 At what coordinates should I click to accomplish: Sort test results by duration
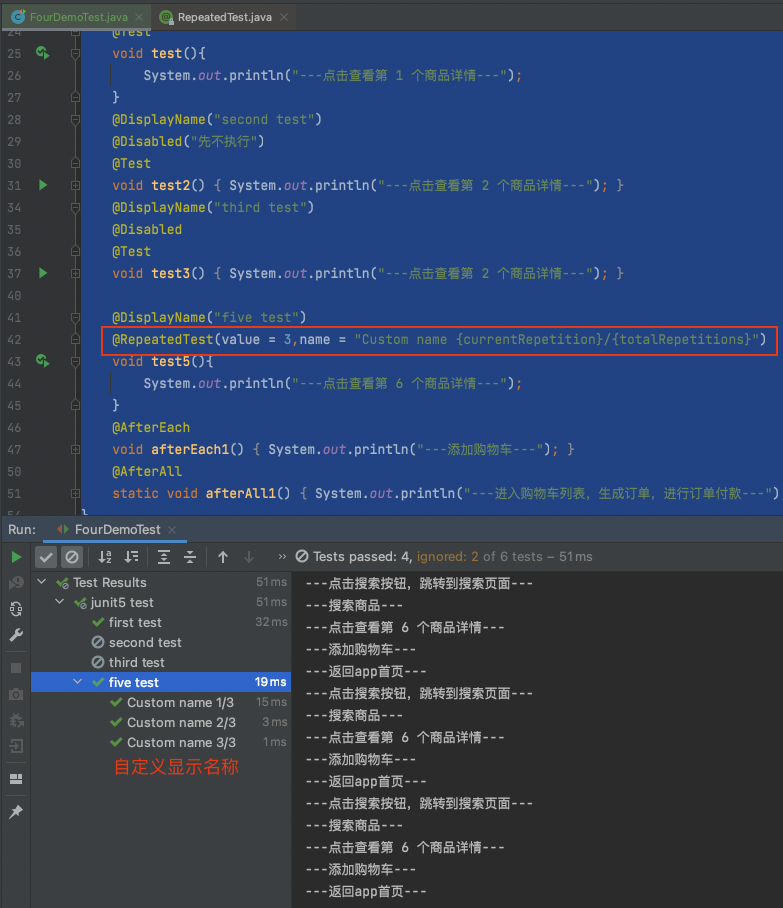(x=131, y=557)
